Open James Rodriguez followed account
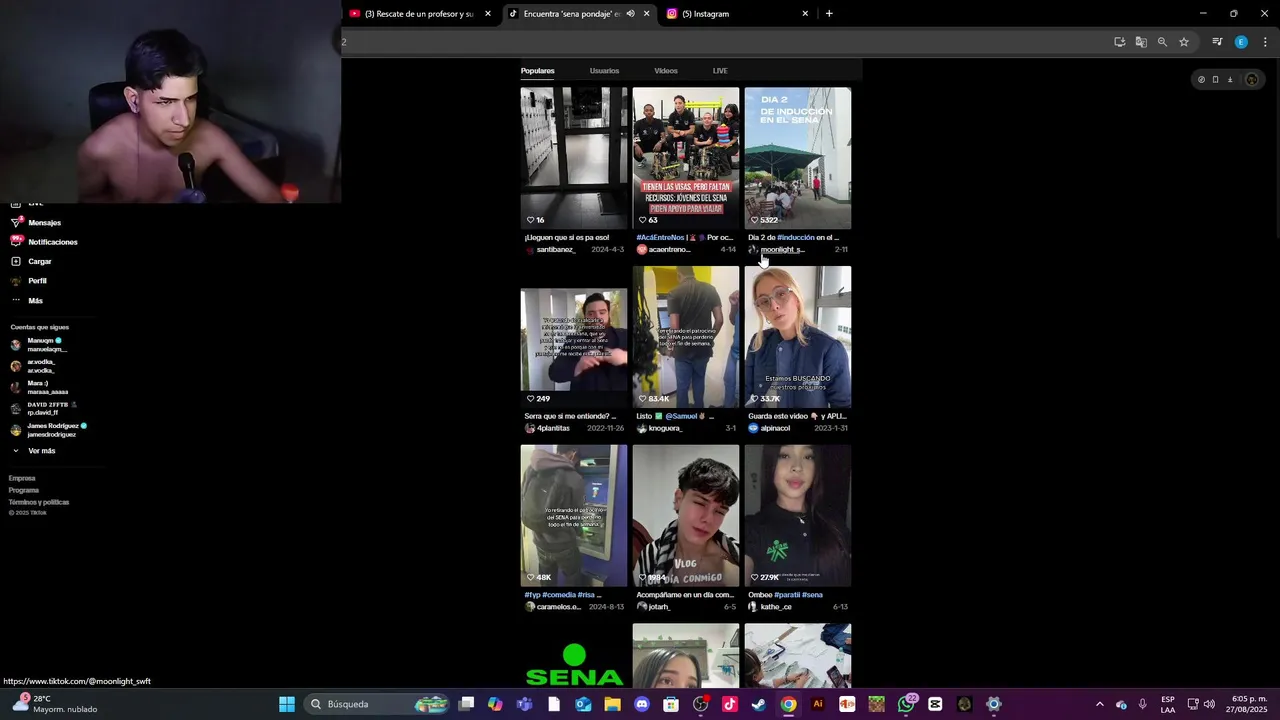This screenshot has width=1280, height=720. click(x=48, y=430)
